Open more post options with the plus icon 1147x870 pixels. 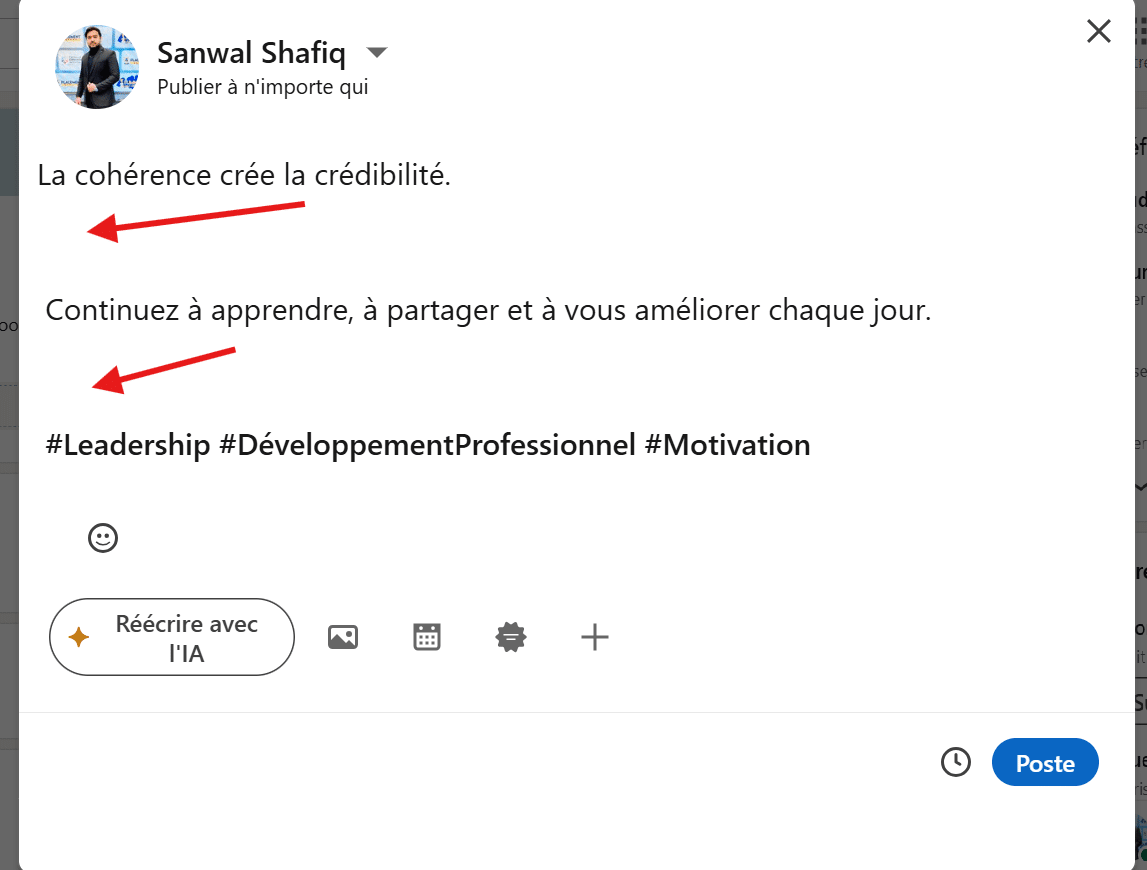(594, 636)
